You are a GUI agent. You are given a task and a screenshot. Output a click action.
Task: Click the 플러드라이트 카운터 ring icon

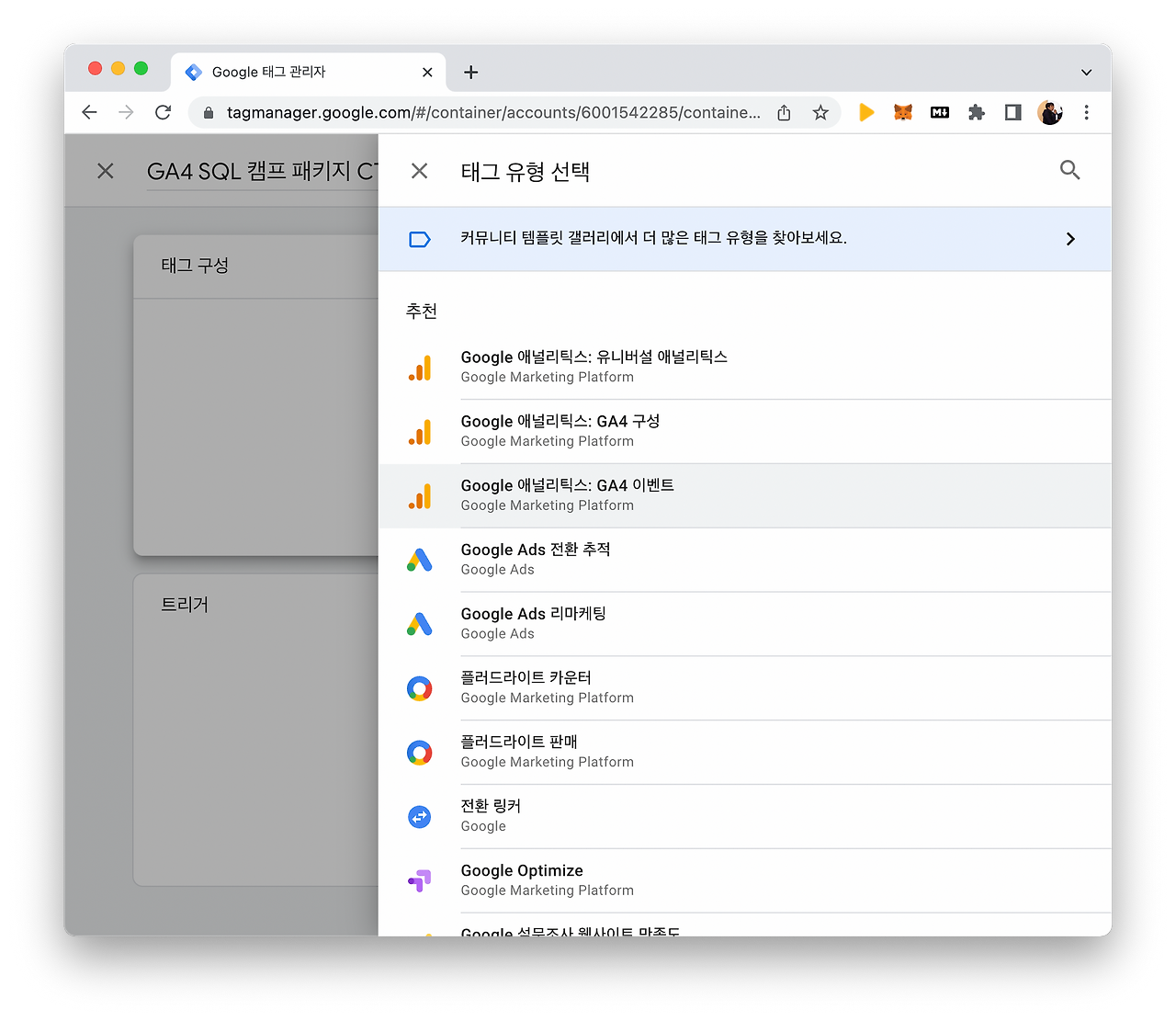coord(420,688)
